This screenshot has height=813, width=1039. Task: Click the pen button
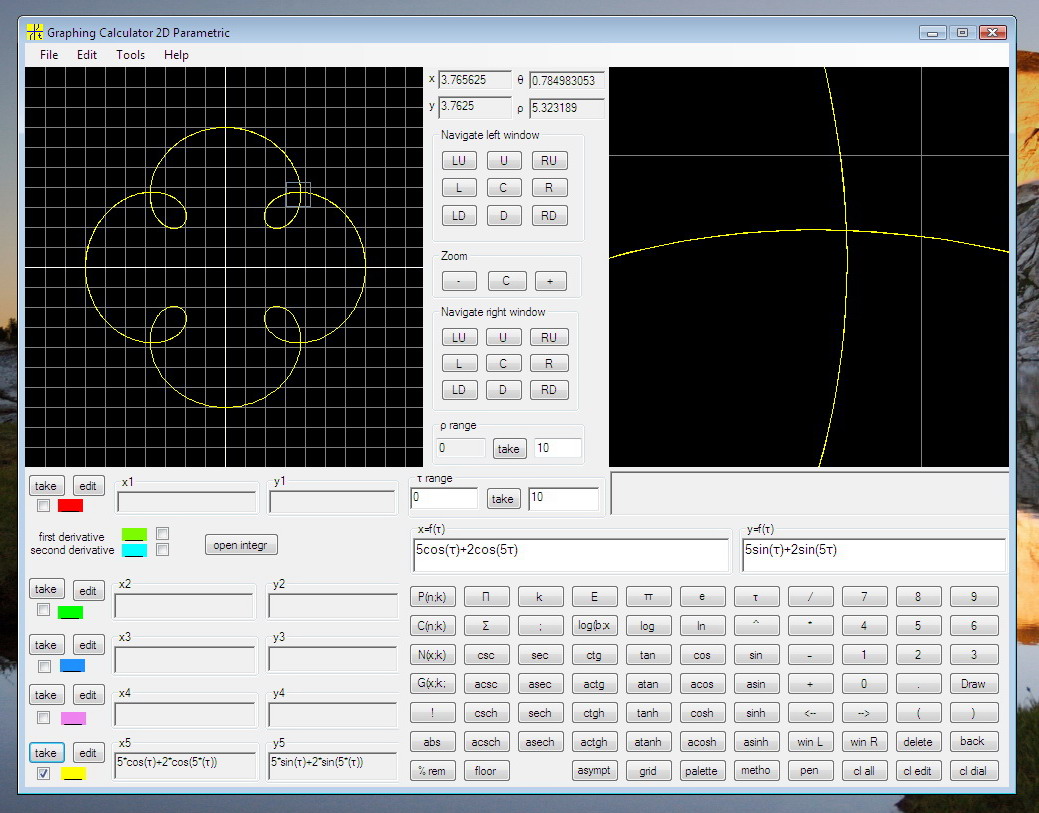pyautogui.click(x=810, y=771)
